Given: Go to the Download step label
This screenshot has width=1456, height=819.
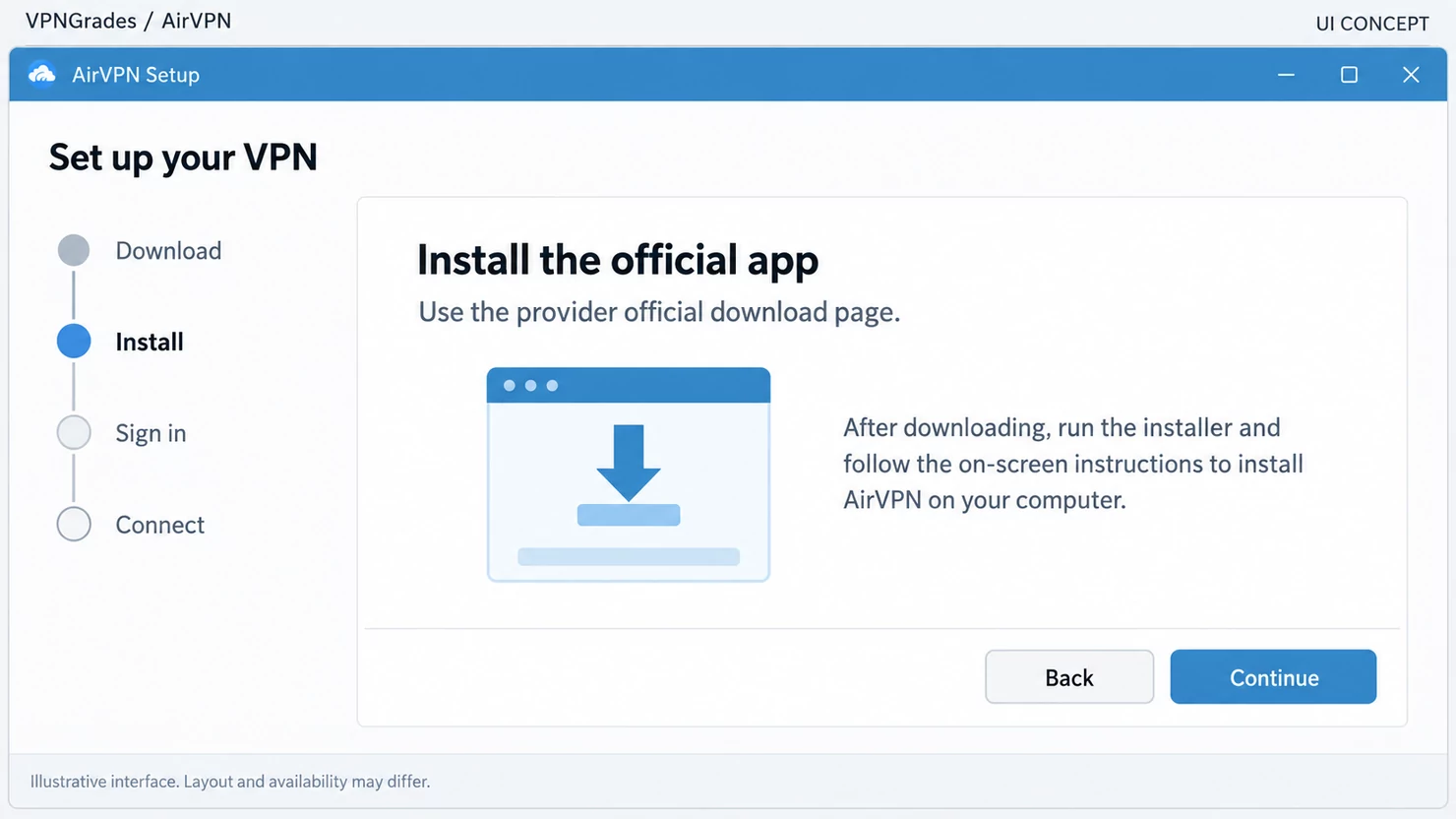Looking at the screenshot, I should 168,251.
